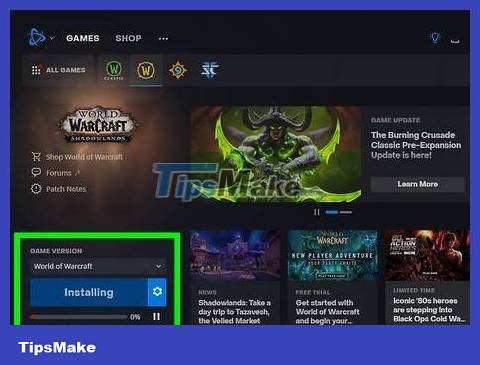Screen dimensions: 480x365
Task: Click the Patch Notes gear-circle icon
Action: click(x=36, y=189)
